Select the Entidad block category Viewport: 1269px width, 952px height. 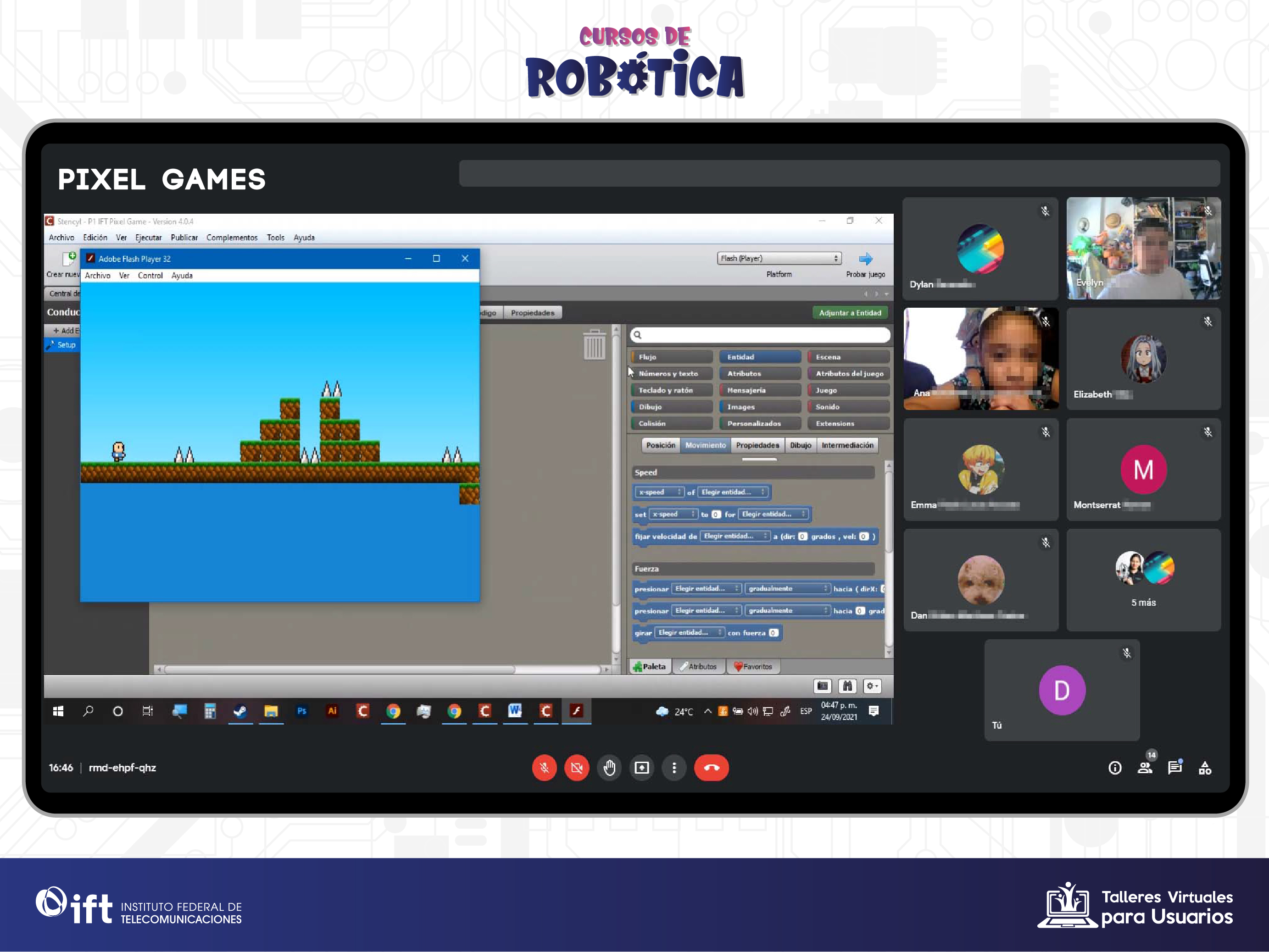click(760, 357)
